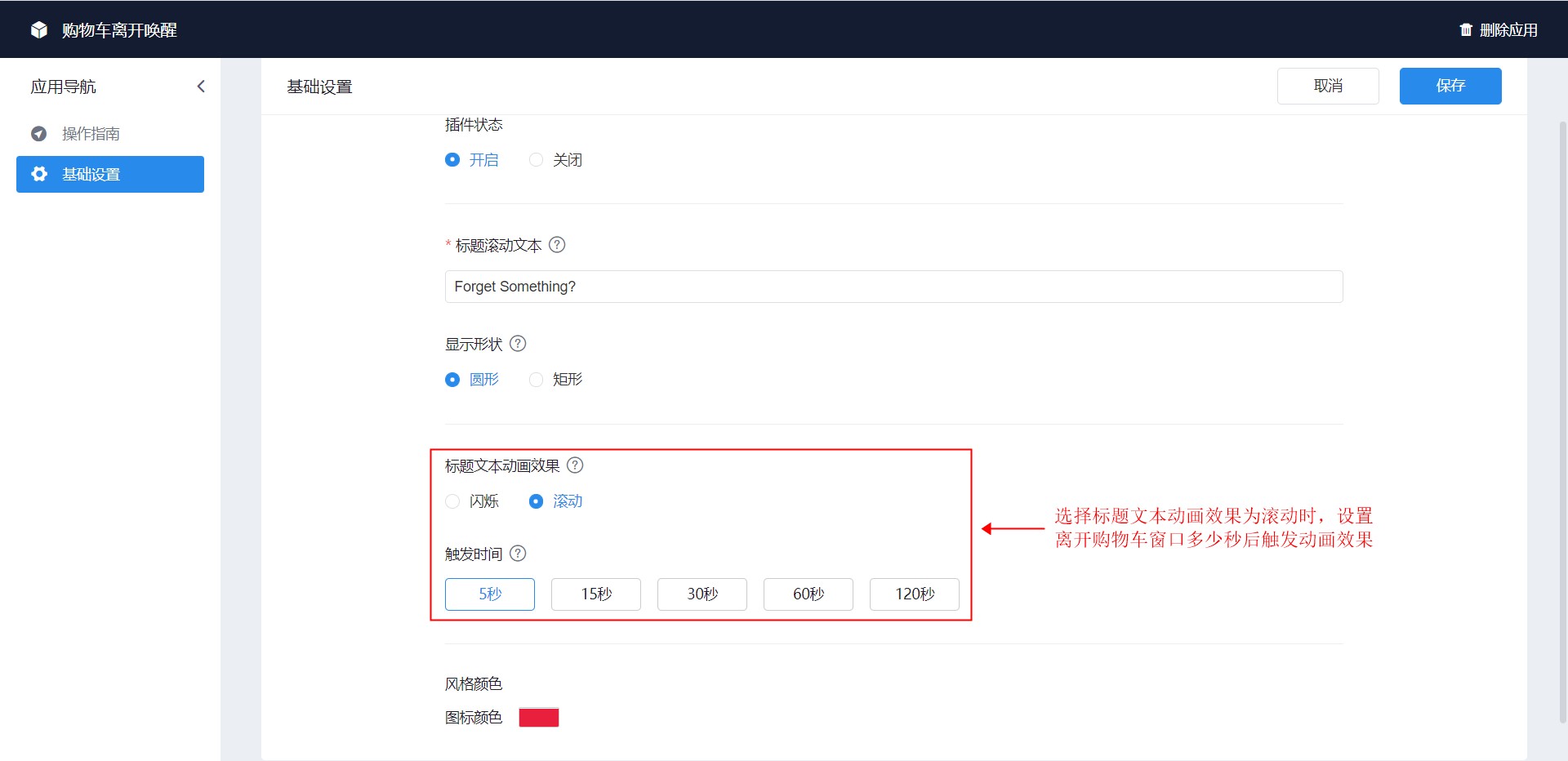This screenshot has width=1568, height=761.
Task: Select the 闪烁 animation radio
Action: pyautogui.click(x=452, y=501)
